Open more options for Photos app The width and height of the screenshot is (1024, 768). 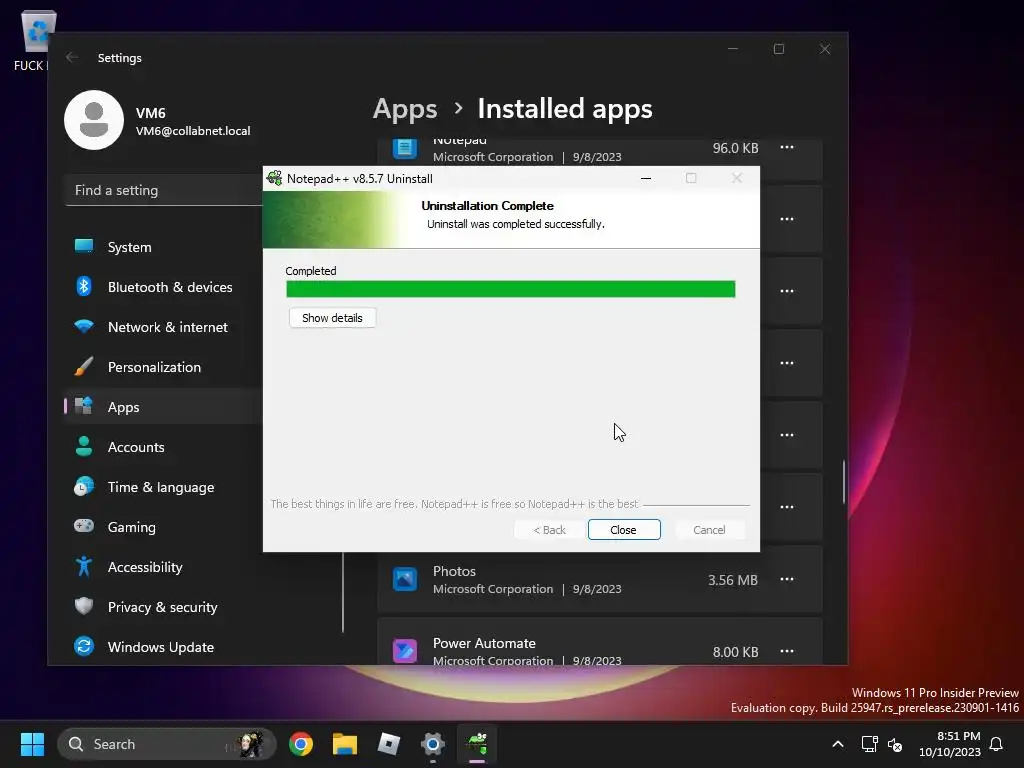click(x=787, y=579)
